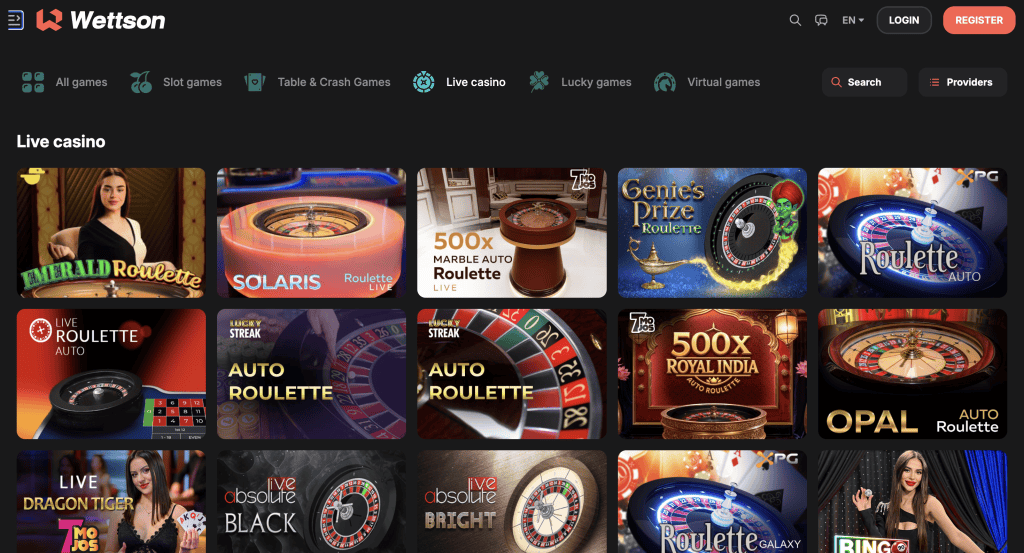This screenshot has height=553, width=1024.
Task: Open the Opal Auto Roulette game
Action: click(x=912, y=374)
